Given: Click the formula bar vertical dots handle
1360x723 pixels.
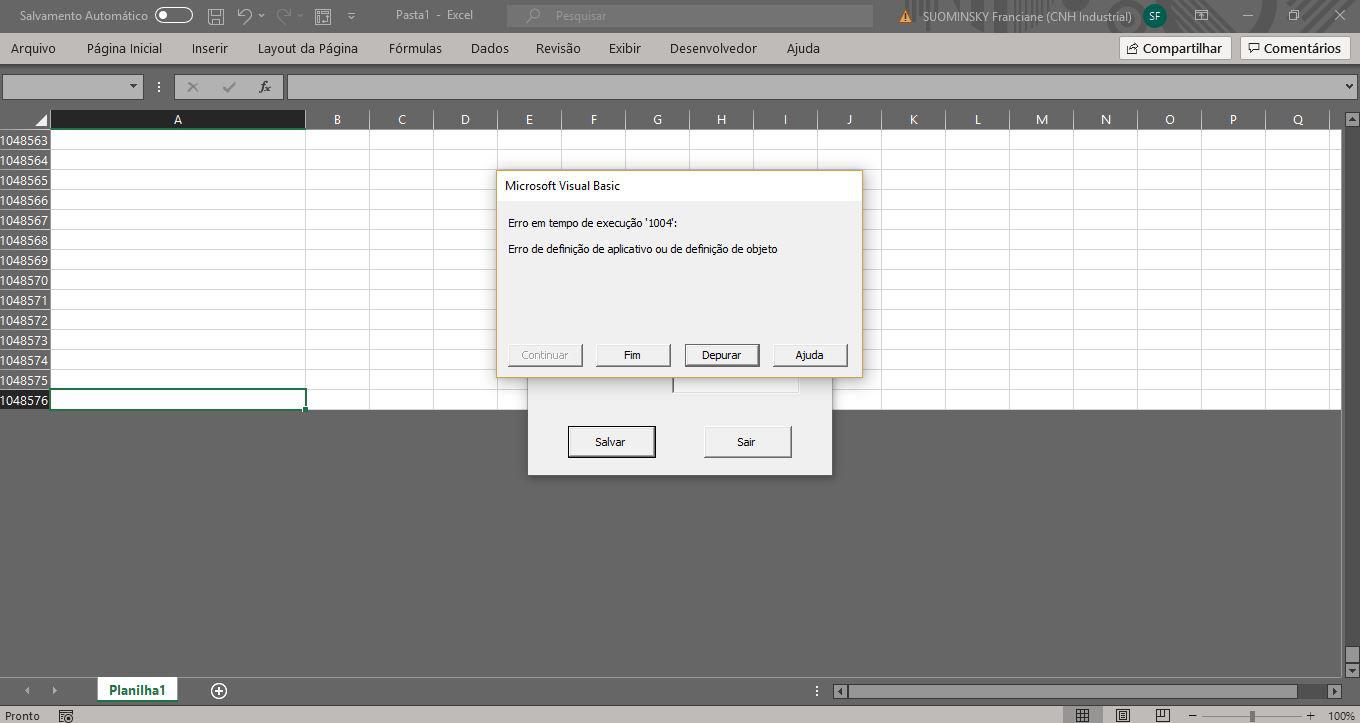Looking at the screenshot, I should 158,87.
